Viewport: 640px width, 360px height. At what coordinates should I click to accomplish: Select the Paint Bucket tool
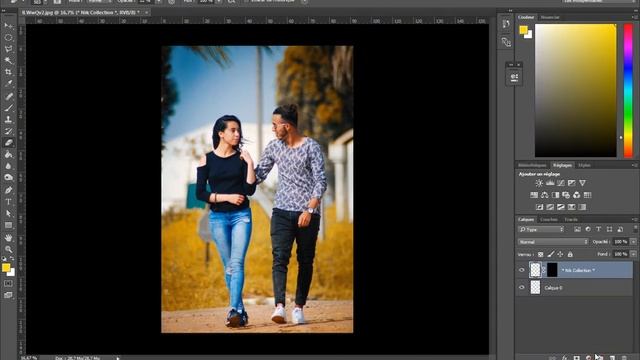click(x=8, y=154)
